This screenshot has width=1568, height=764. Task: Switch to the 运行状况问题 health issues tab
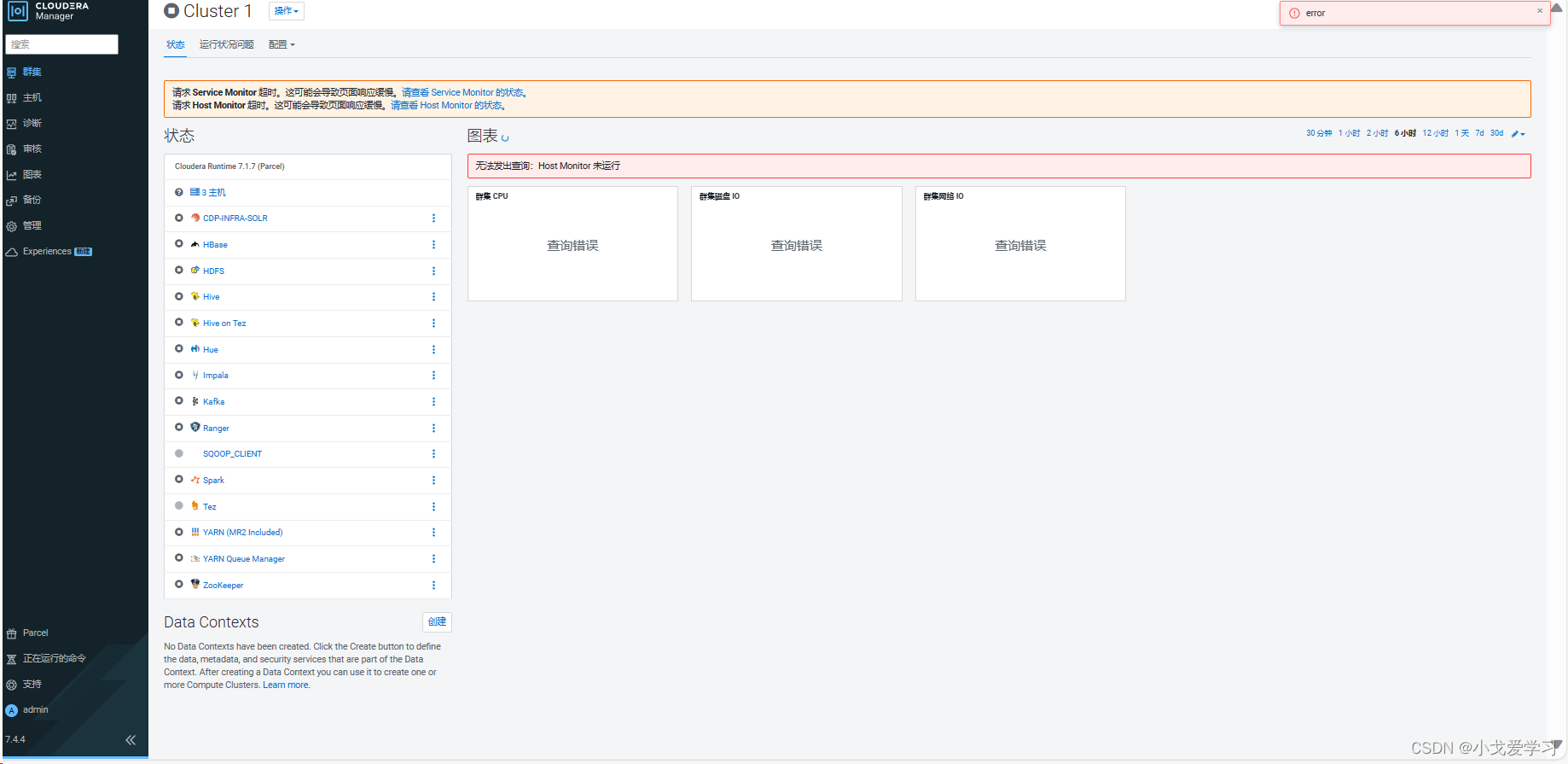pos(227,44)
